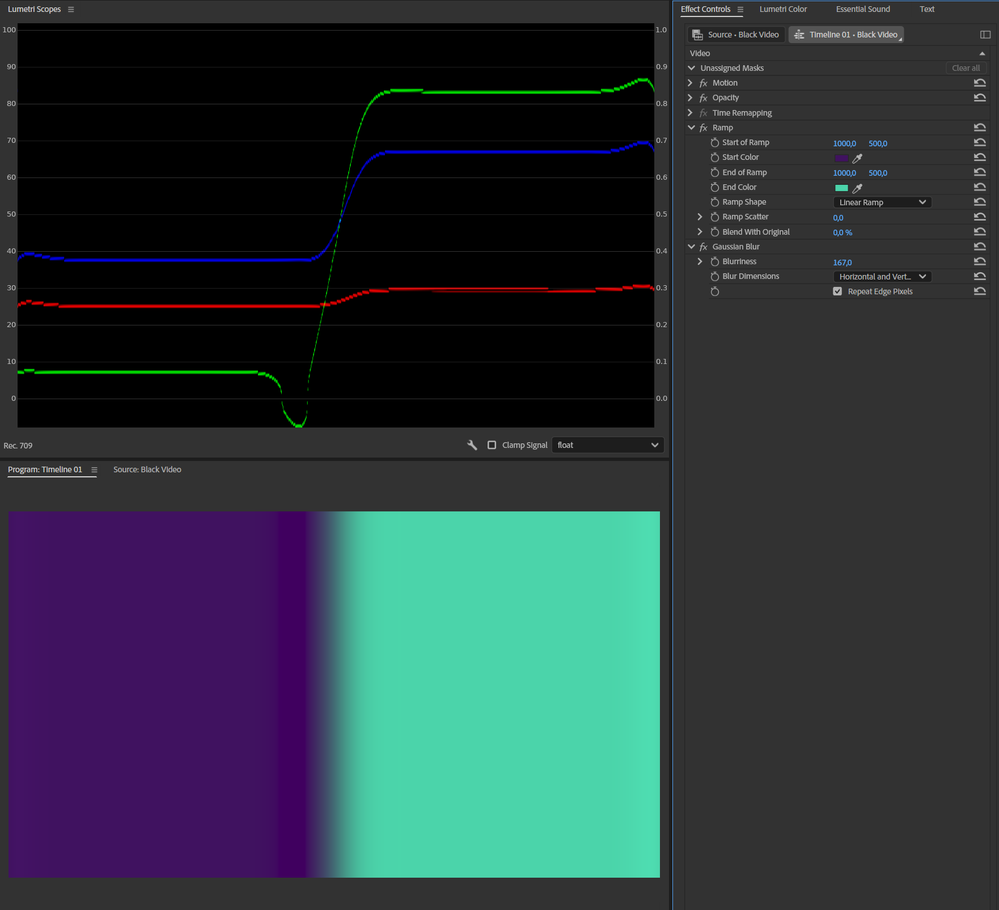Pick End Color with eyedropper
Screen dimensions: 999x910
[858, 188]
